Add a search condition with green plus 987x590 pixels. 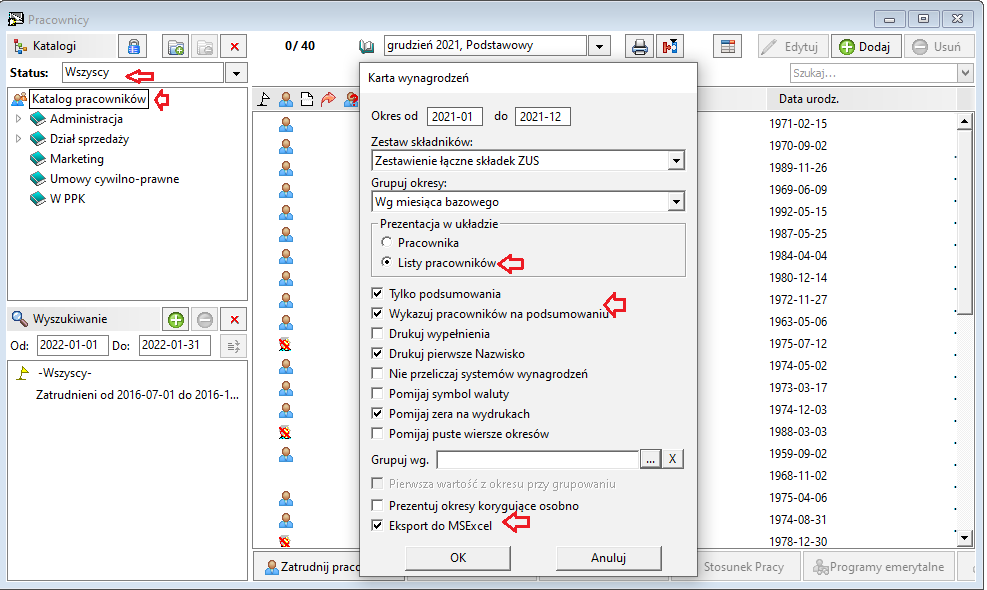(x=176, y=319)
